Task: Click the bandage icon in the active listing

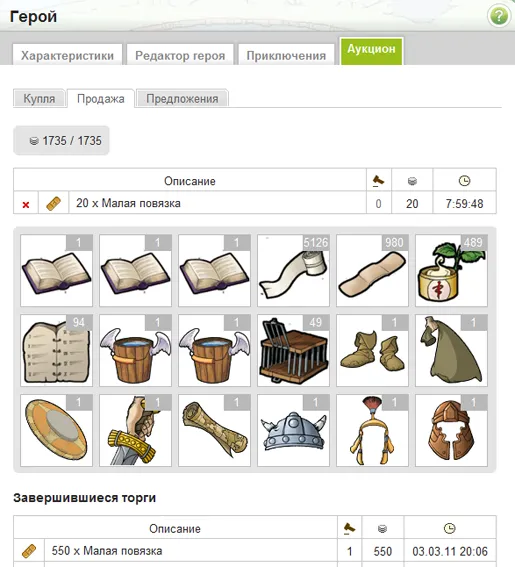Action: tap(54, 204)
